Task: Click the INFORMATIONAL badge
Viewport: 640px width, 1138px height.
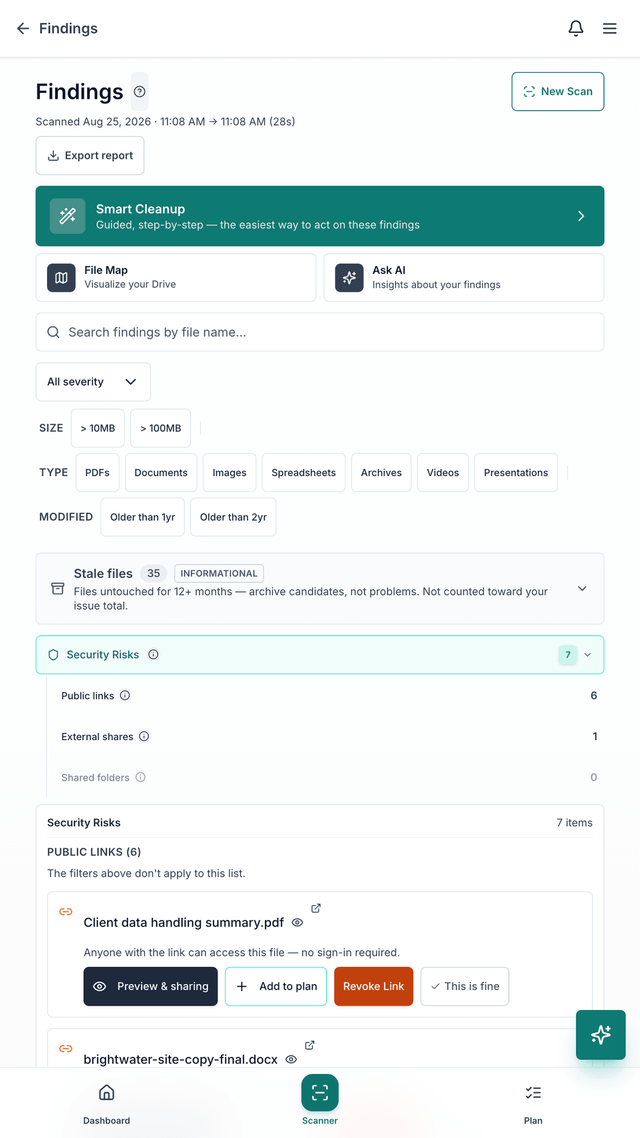Action: pyautogui.click(x=219, y=573)
